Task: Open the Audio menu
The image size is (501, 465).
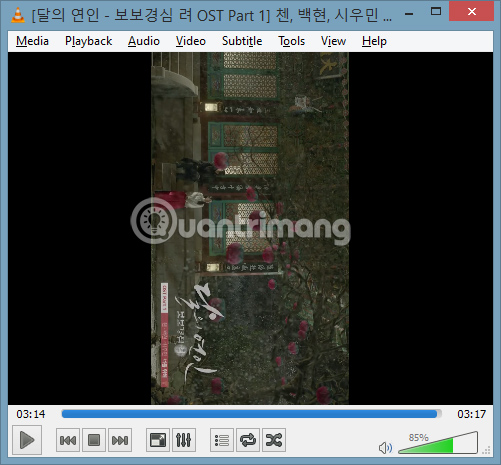Action: coord(144,41)
